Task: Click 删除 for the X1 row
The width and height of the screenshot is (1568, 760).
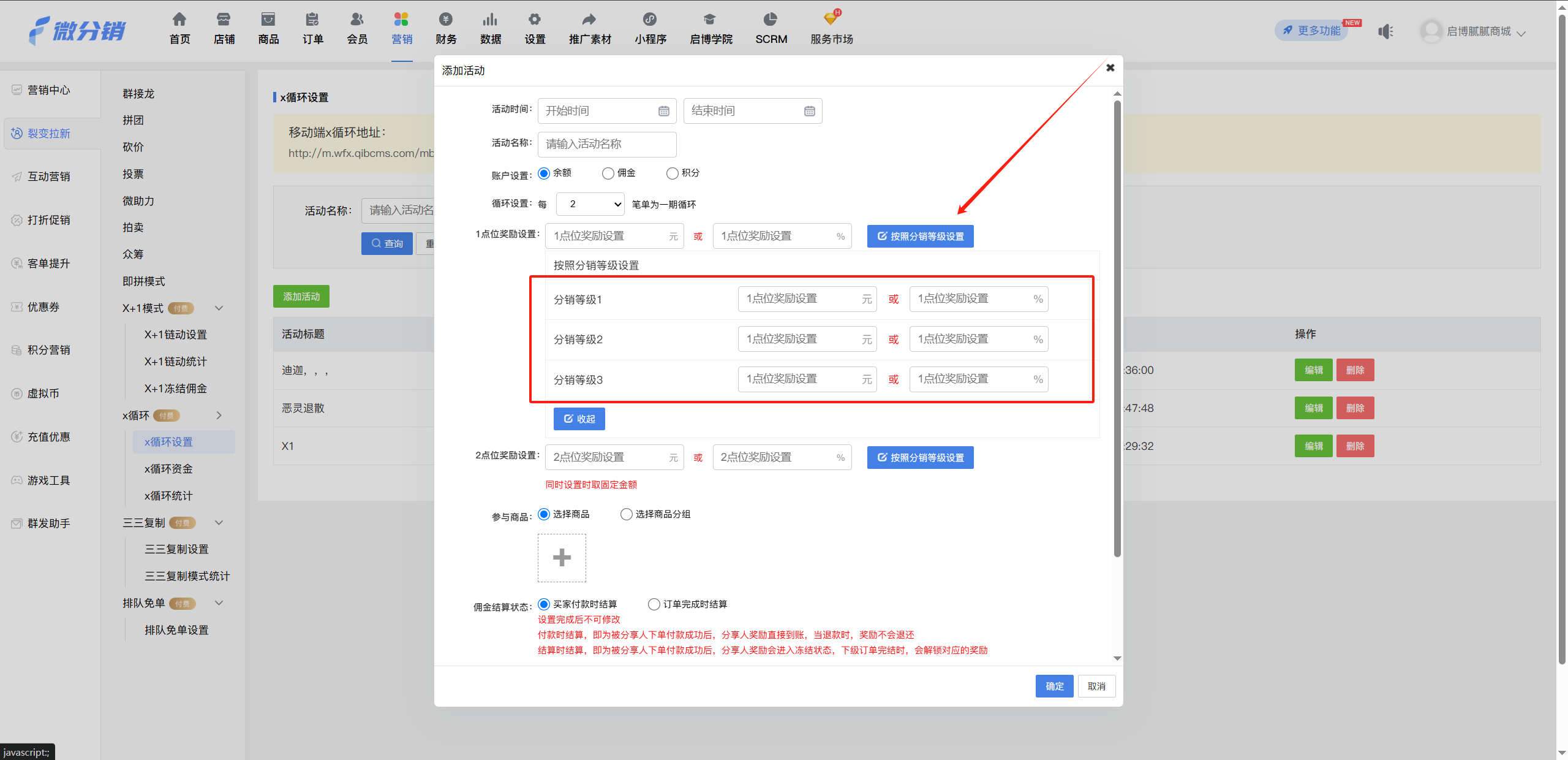Action: click(x=1355, y=446)
